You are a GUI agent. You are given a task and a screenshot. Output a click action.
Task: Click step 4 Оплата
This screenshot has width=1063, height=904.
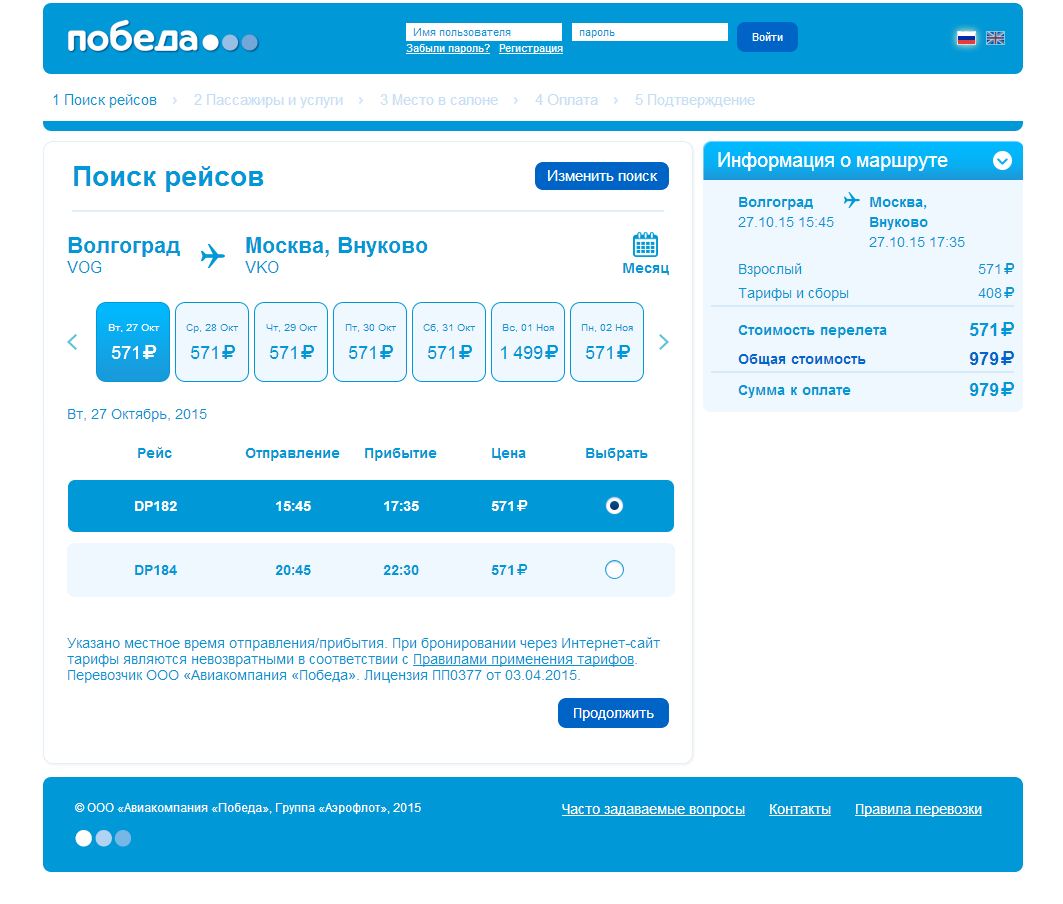566,100
